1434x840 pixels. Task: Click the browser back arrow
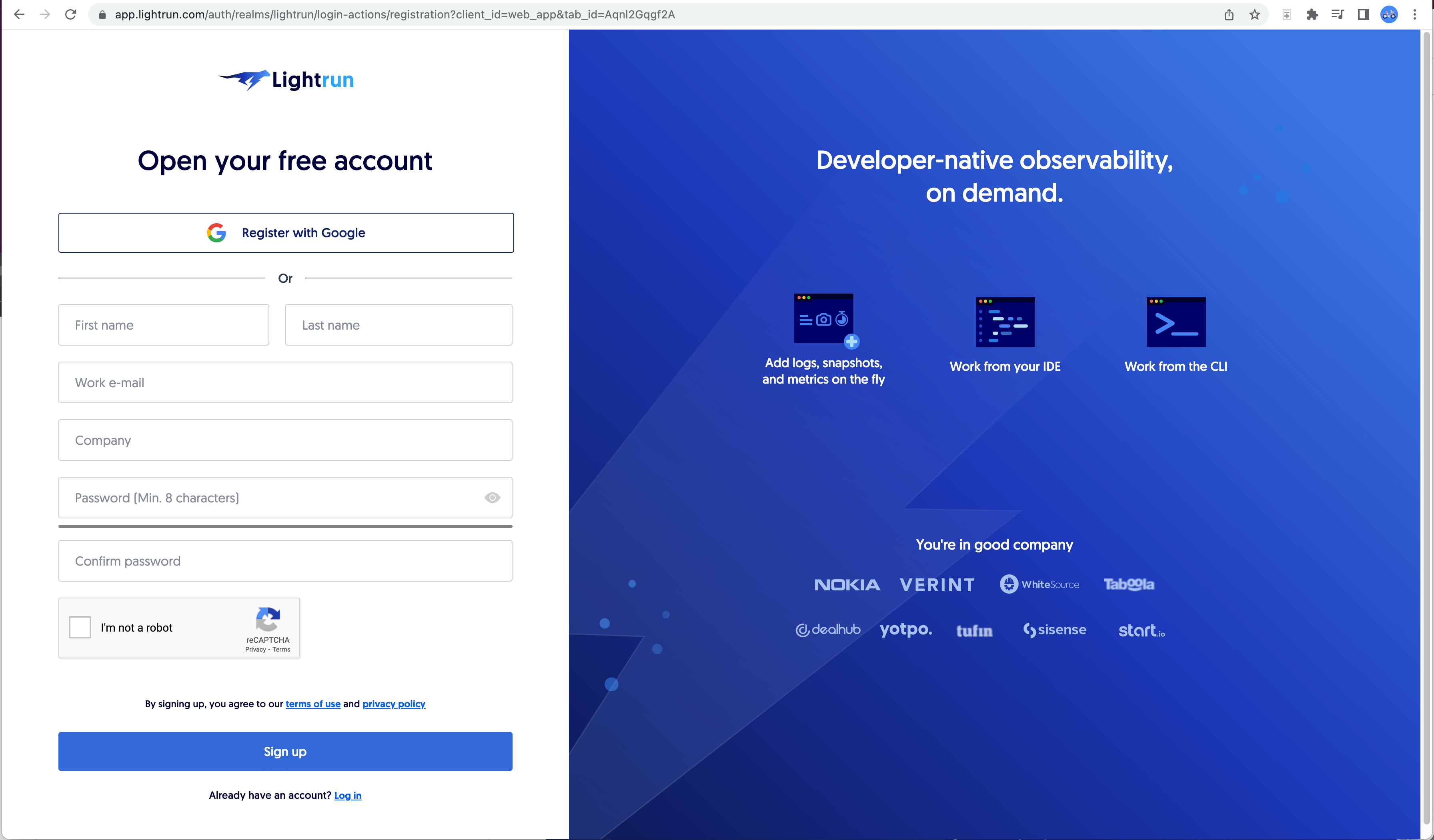[19, 14]
